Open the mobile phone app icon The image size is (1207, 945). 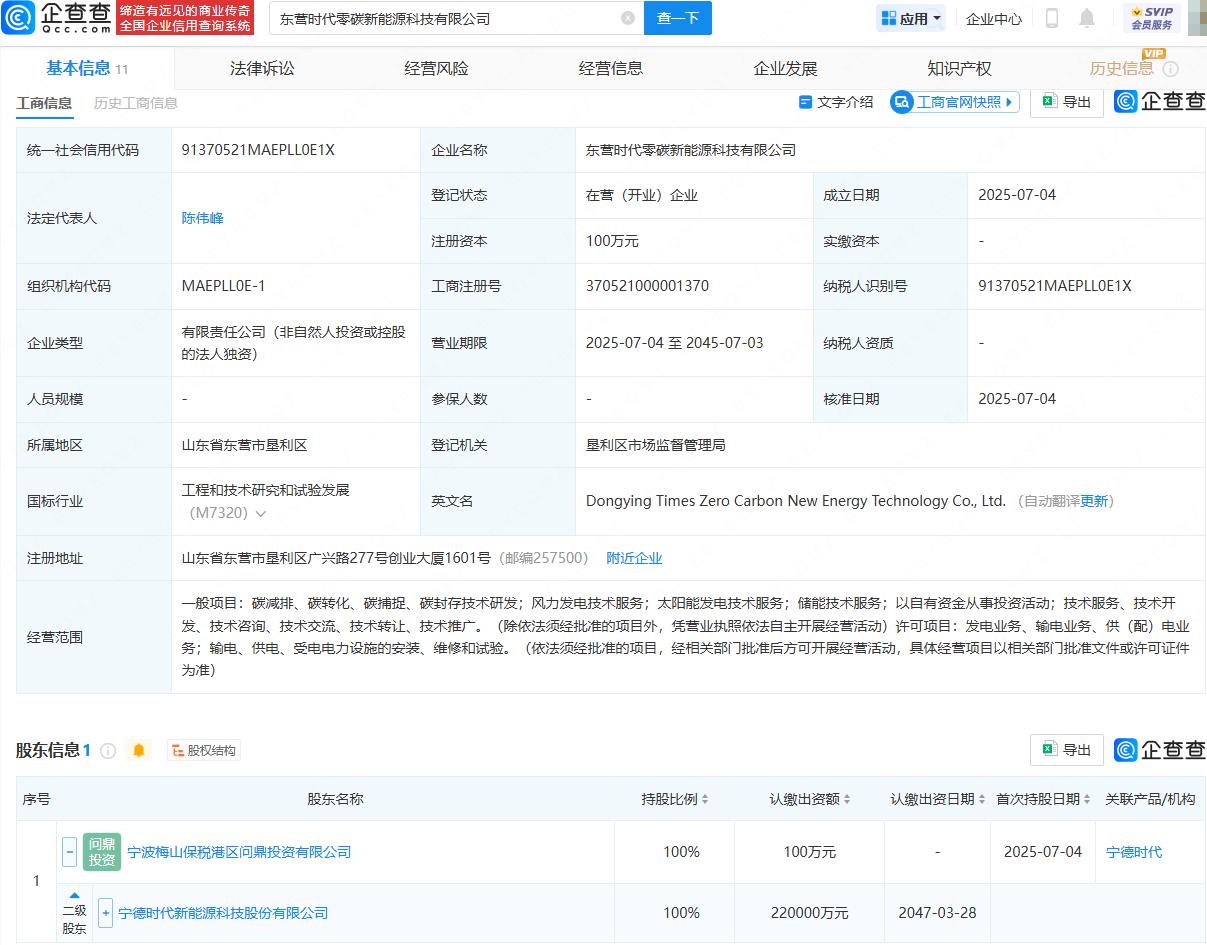pyautogui.click(x=1052, y=18)
